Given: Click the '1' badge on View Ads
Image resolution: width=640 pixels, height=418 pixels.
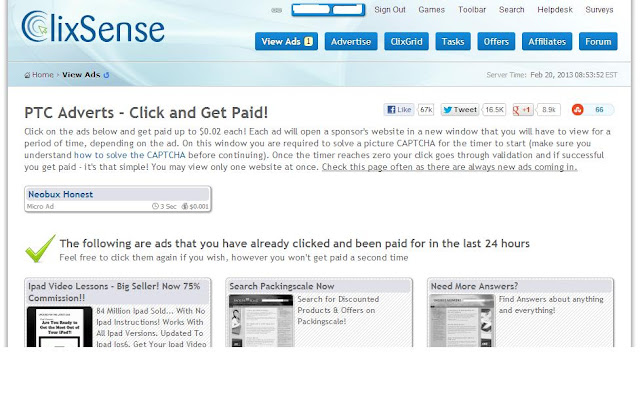Looking at the screenshot, I should 309,42.
